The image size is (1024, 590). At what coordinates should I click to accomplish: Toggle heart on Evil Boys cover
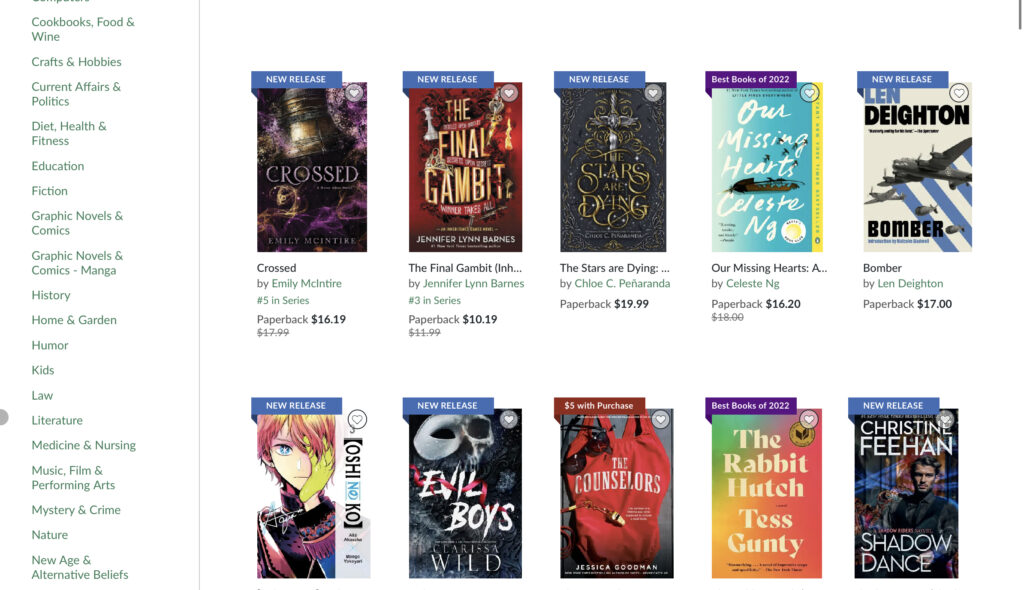509,419
